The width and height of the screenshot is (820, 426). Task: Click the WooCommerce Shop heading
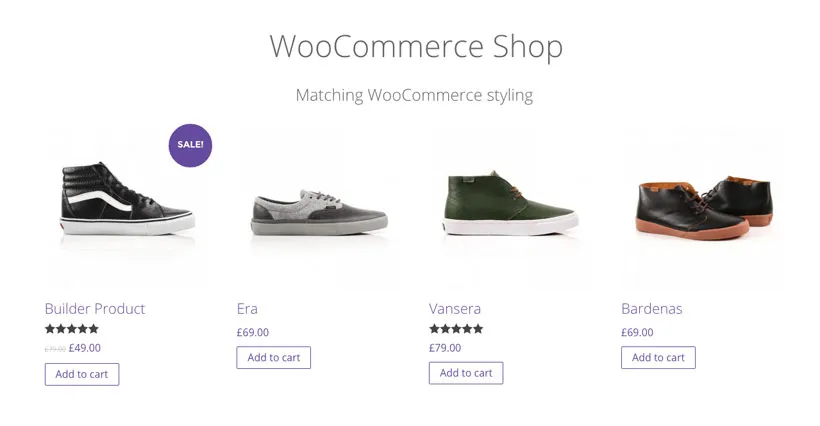pyautogui.click(x=416, y=46)
